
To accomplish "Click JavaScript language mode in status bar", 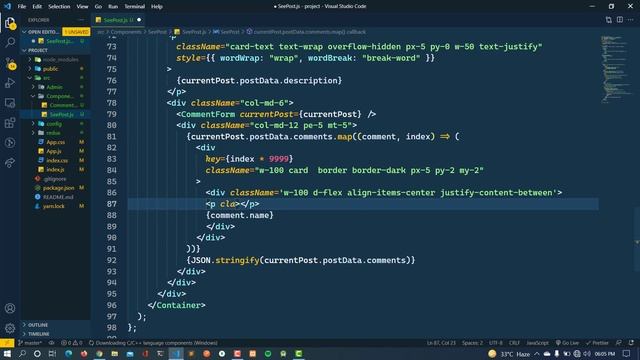I will point(538,343).
